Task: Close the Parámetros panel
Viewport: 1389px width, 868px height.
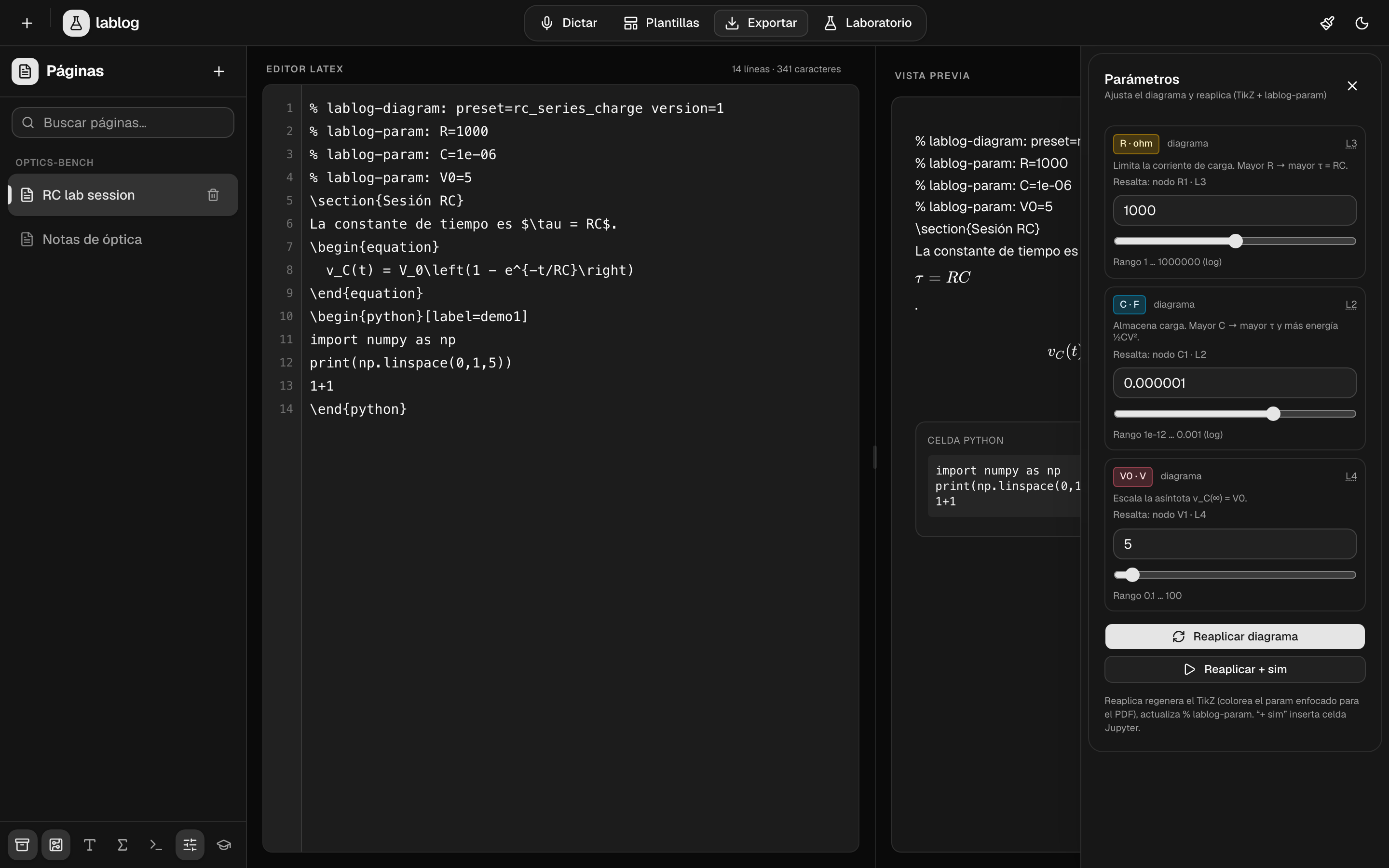Action: click(x=1352, y=86)
